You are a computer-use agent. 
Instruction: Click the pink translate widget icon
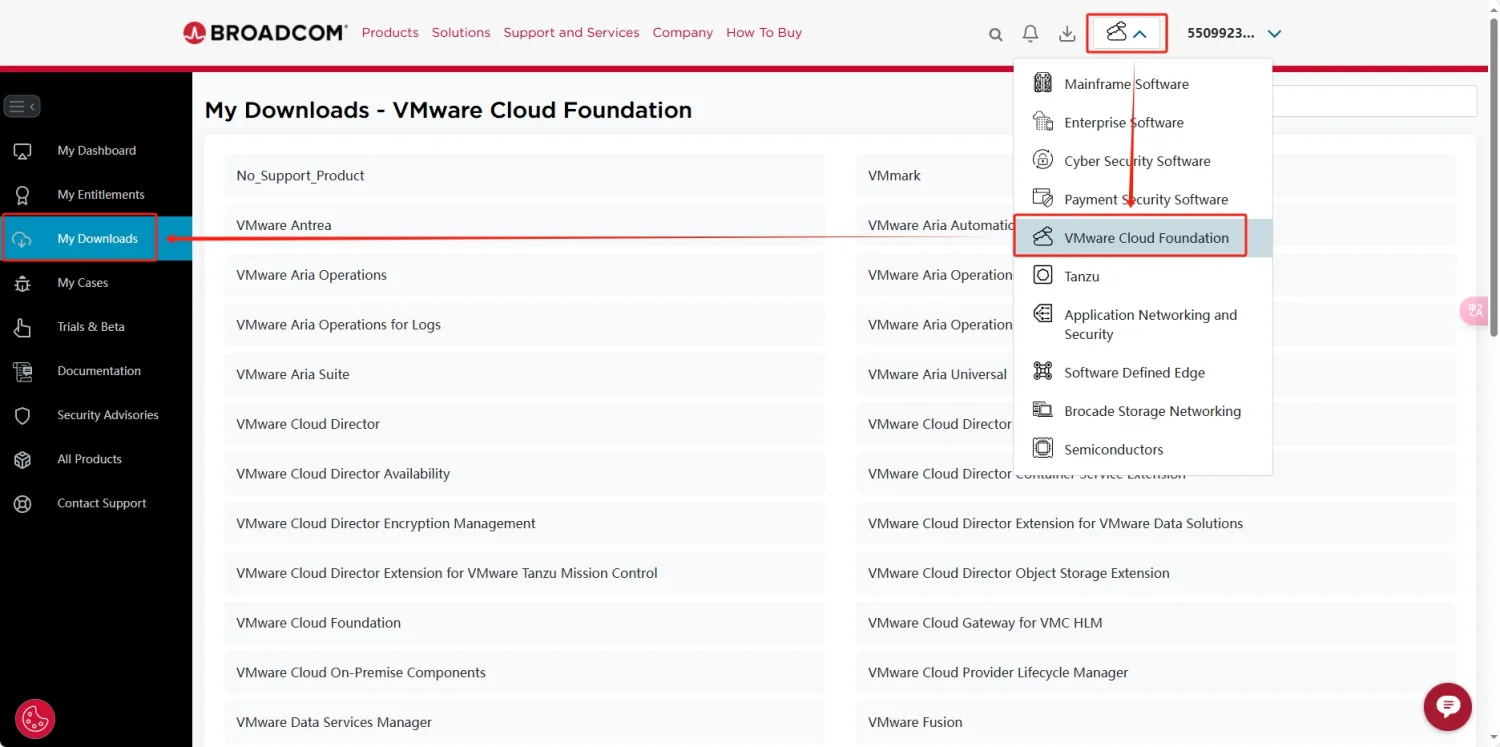click(1476, 311)
